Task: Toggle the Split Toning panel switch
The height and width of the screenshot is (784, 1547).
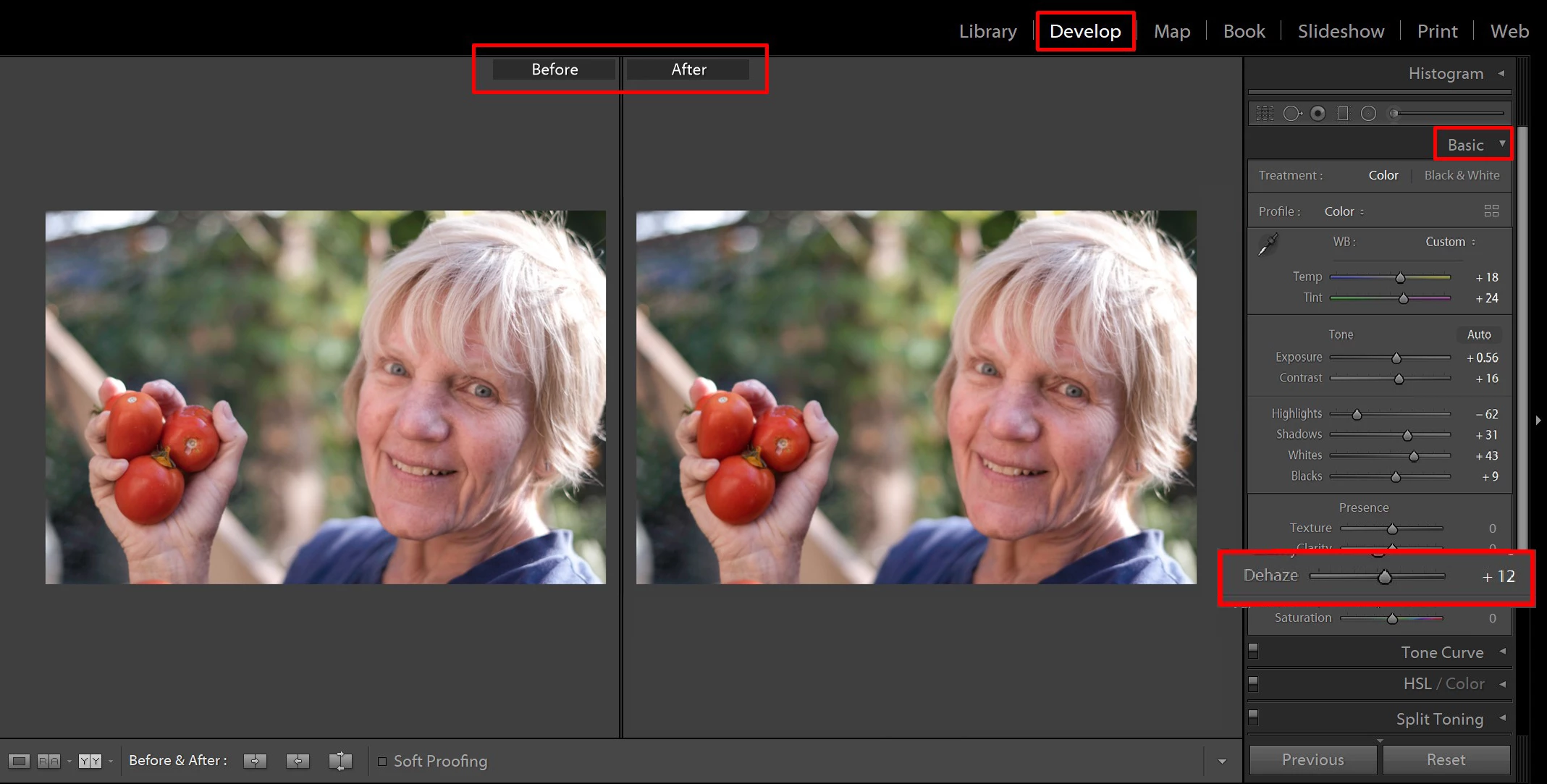Action: tap(1253, 717)
